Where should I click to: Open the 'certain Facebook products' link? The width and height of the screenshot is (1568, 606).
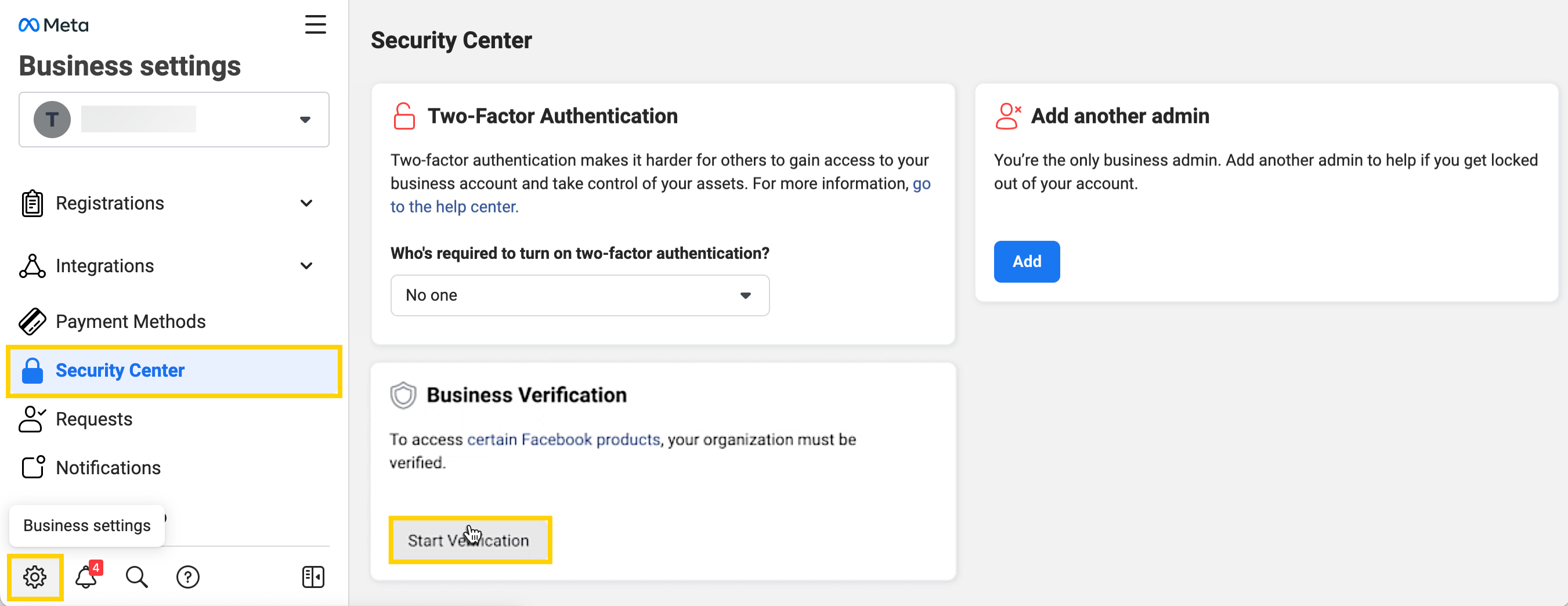[x=563, y=439]
